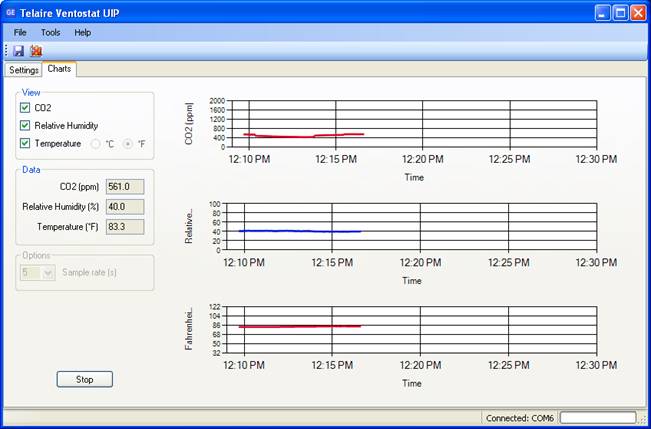Open the Tools menu
The width and height of the screenshot is (651, 429).
click(50, 32)
